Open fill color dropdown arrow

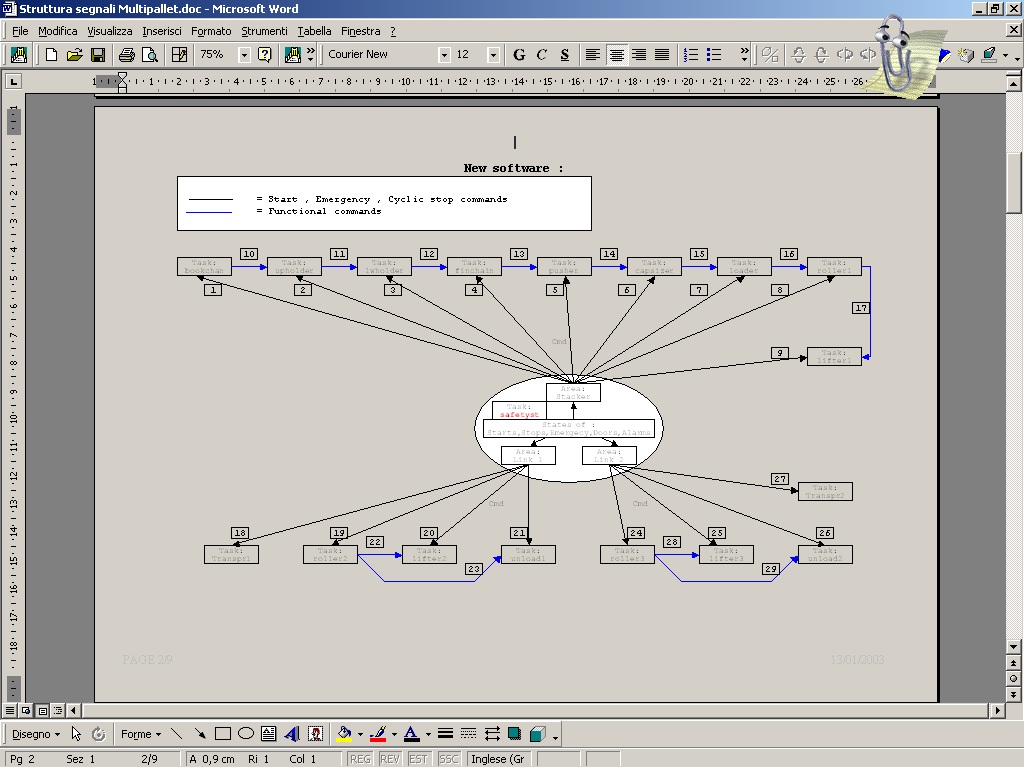(360, 734)
